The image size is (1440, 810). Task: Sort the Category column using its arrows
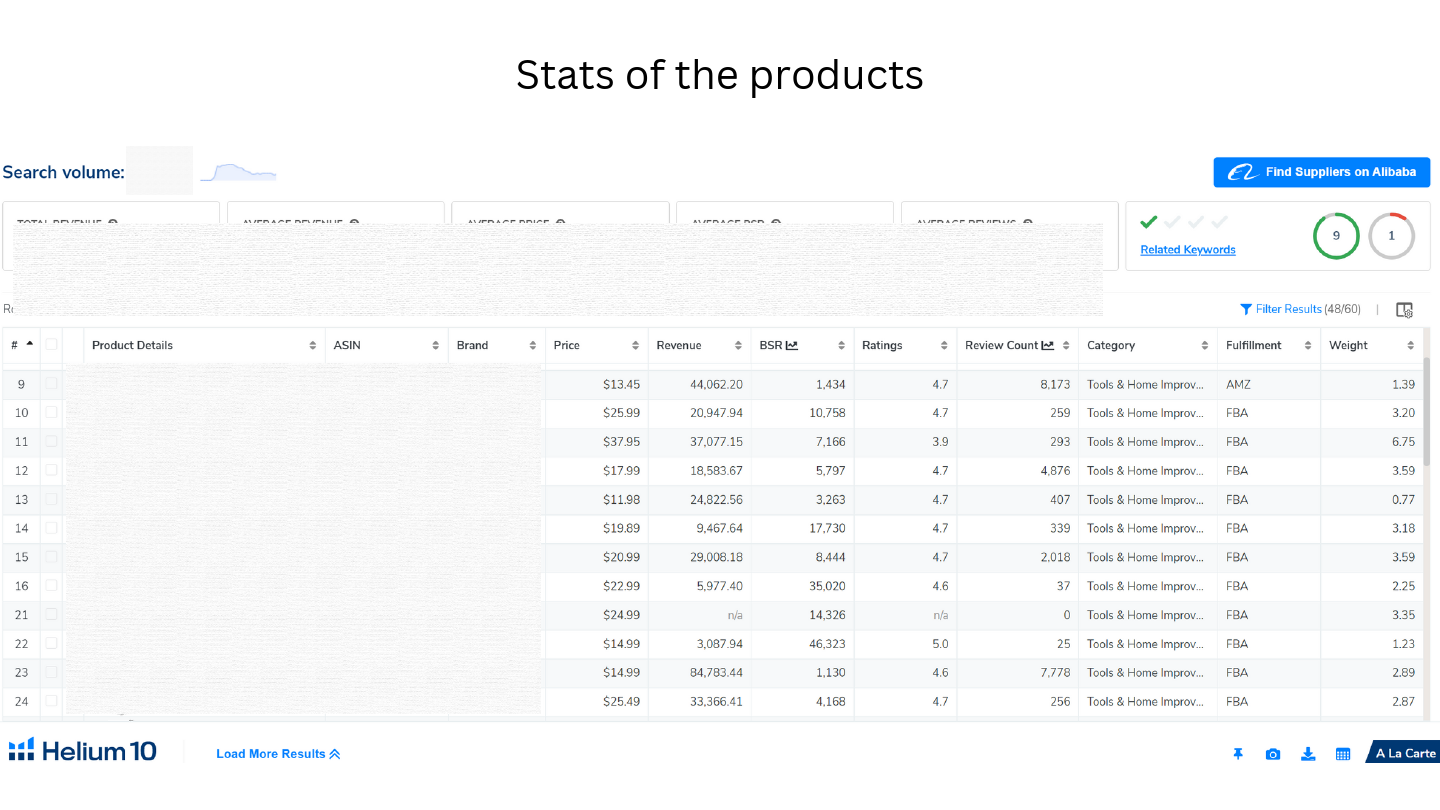pos(1206,344)
